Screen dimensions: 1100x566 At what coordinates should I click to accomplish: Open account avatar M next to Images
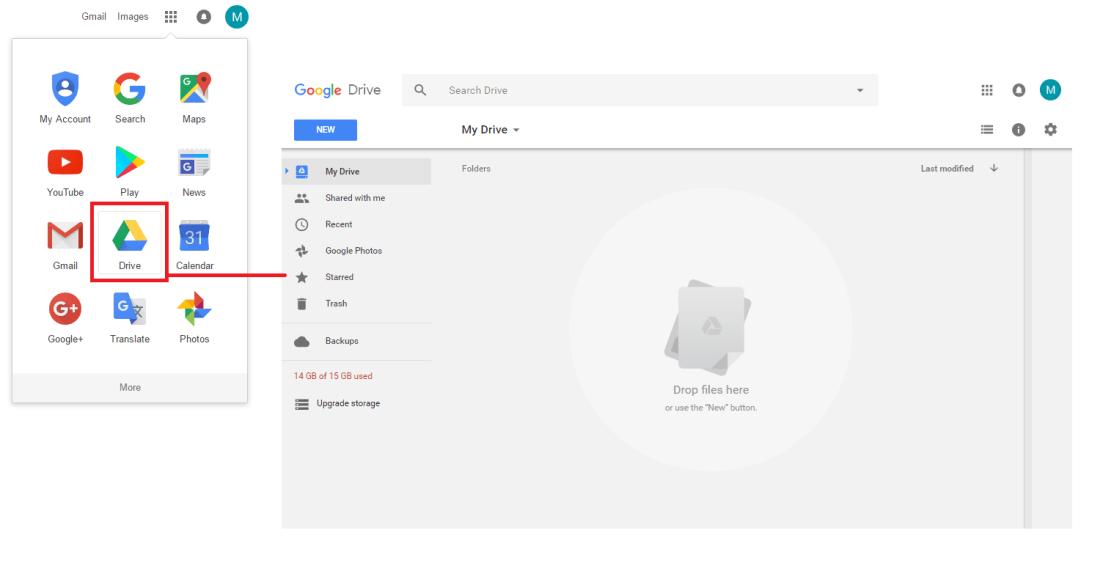point(237,17)
